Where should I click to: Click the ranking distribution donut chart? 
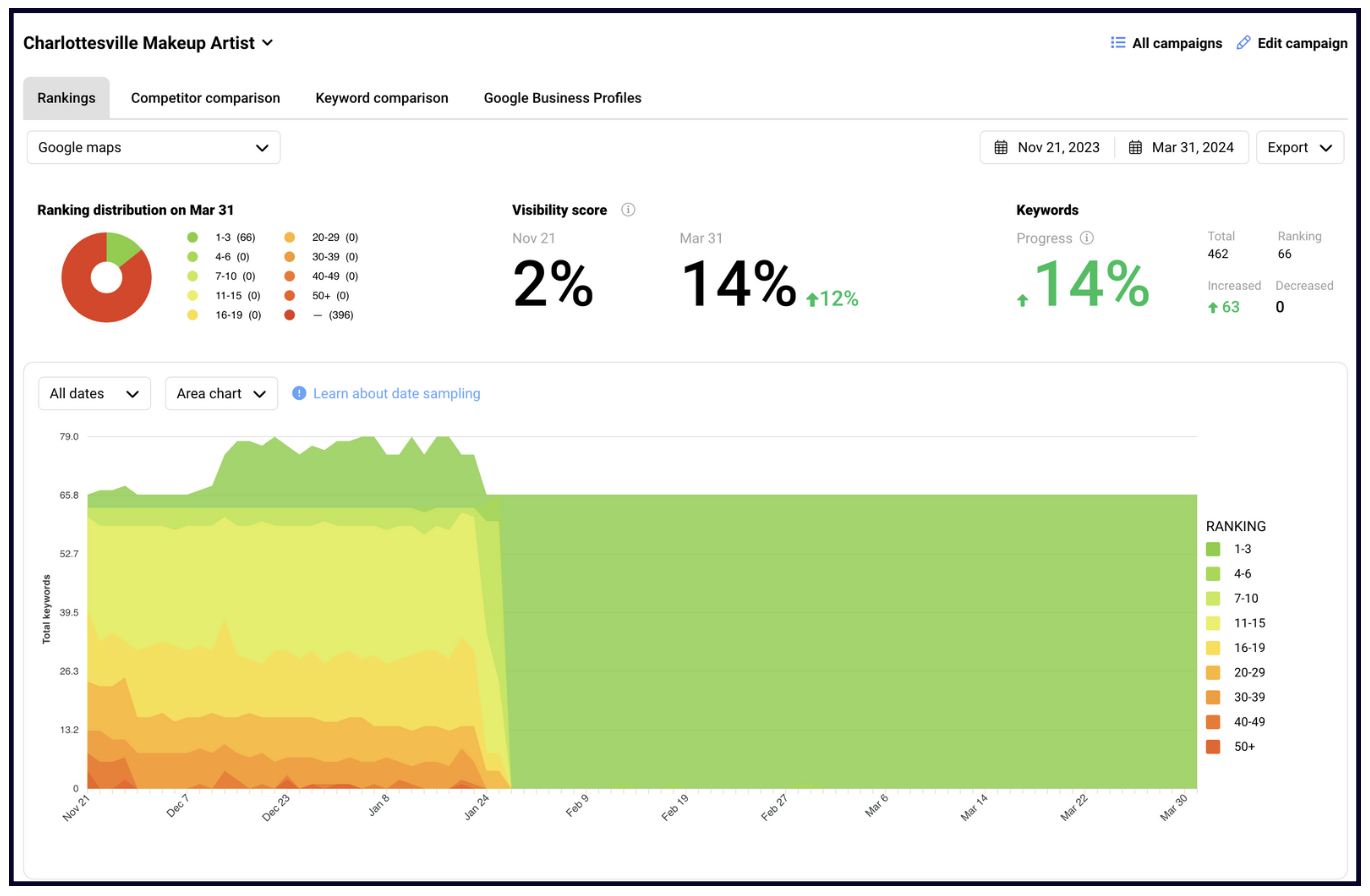pyautogui.click(x=106, y=277)
